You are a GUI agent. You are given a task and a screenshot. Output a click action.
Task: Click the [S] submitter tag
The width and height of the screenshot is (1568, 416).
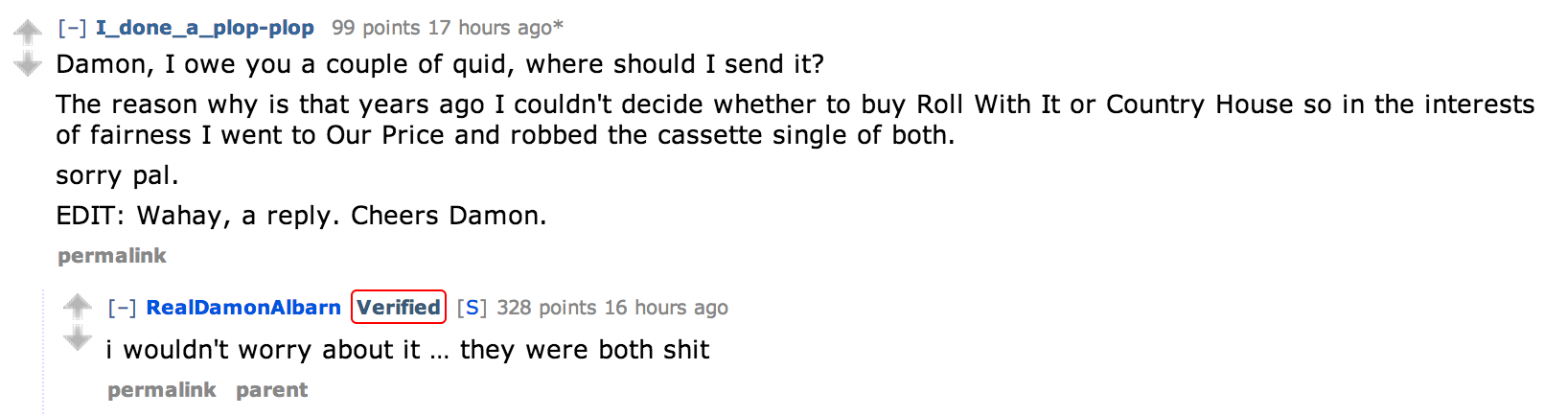[x=472, y=308]
